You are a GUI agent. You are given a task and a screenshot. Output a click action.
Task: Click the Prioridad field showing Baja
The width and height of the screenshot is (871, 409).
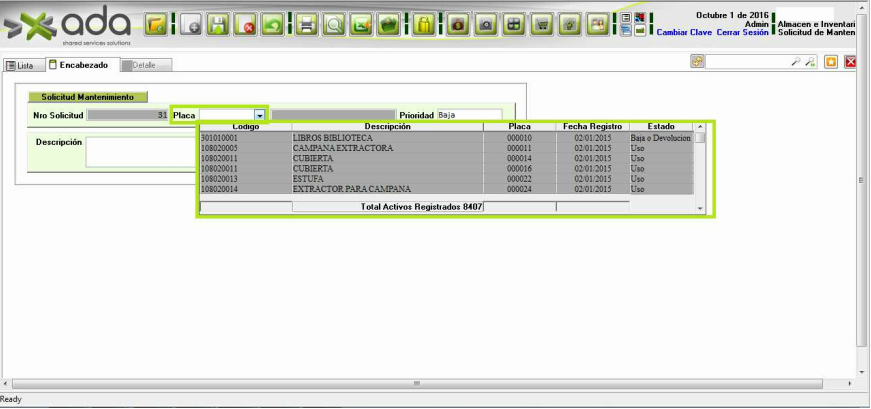[468, 115]
